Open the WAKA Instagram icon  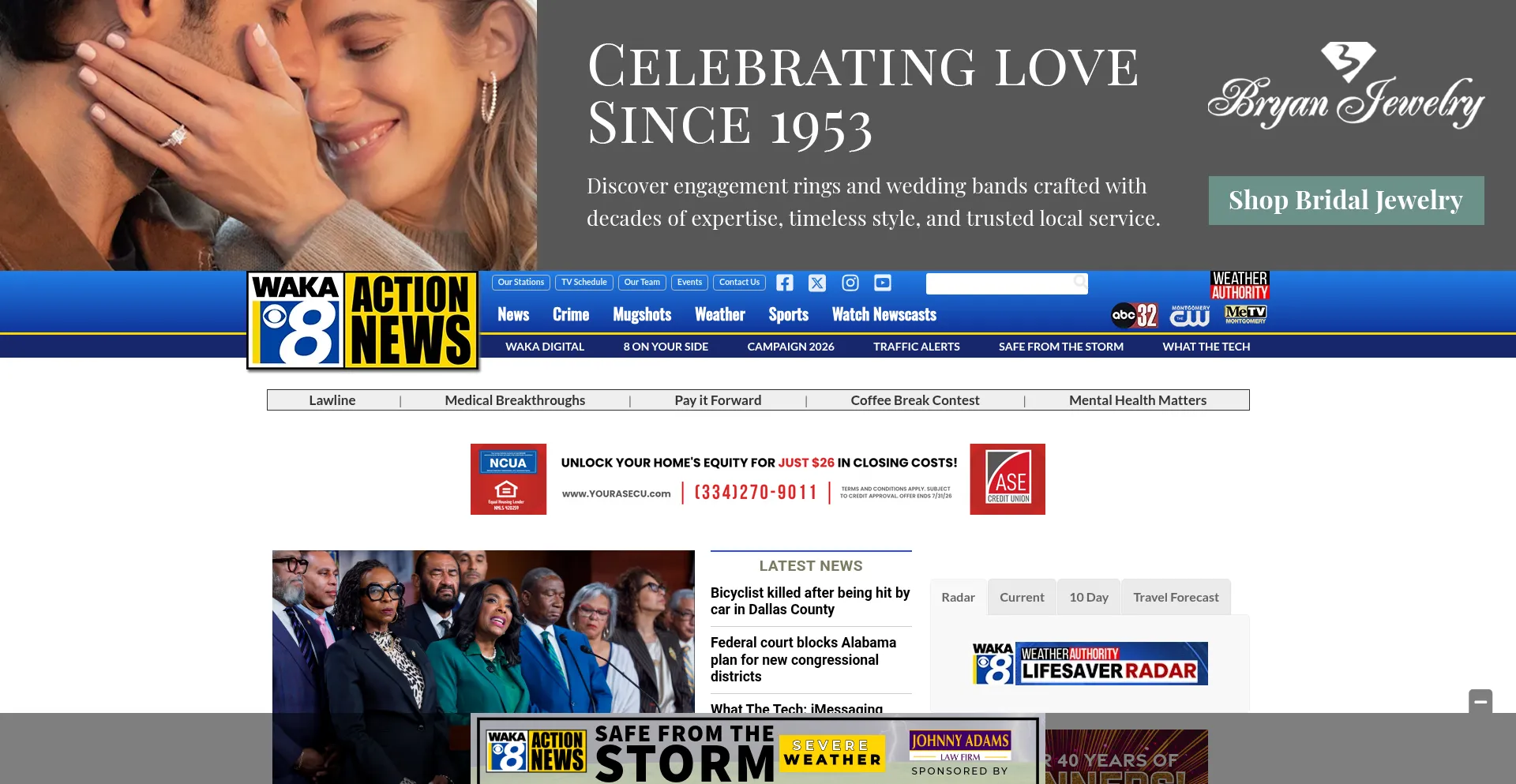pos(850,283)
